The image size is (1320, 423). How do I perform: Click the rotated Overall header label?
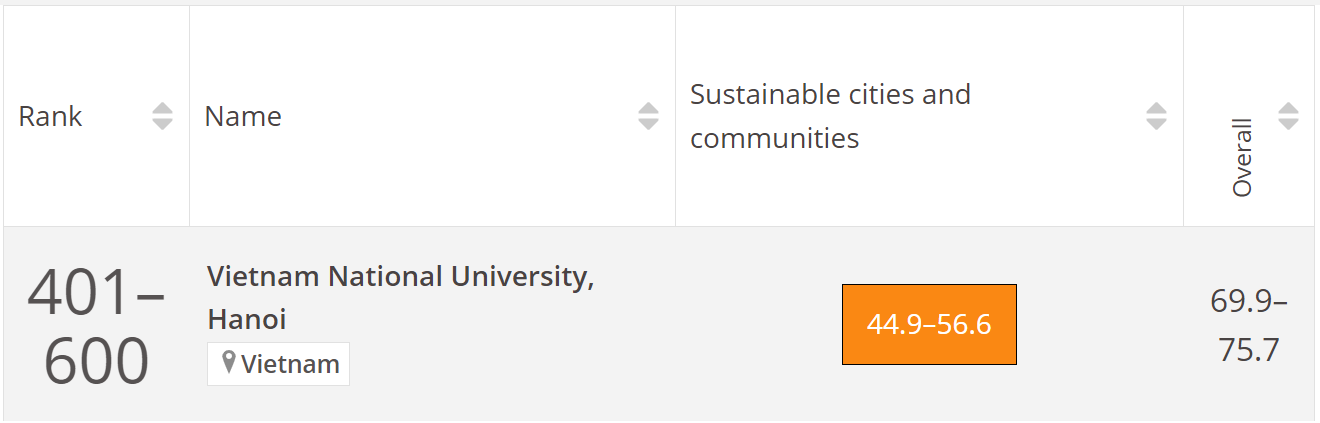click(1242, 158)
